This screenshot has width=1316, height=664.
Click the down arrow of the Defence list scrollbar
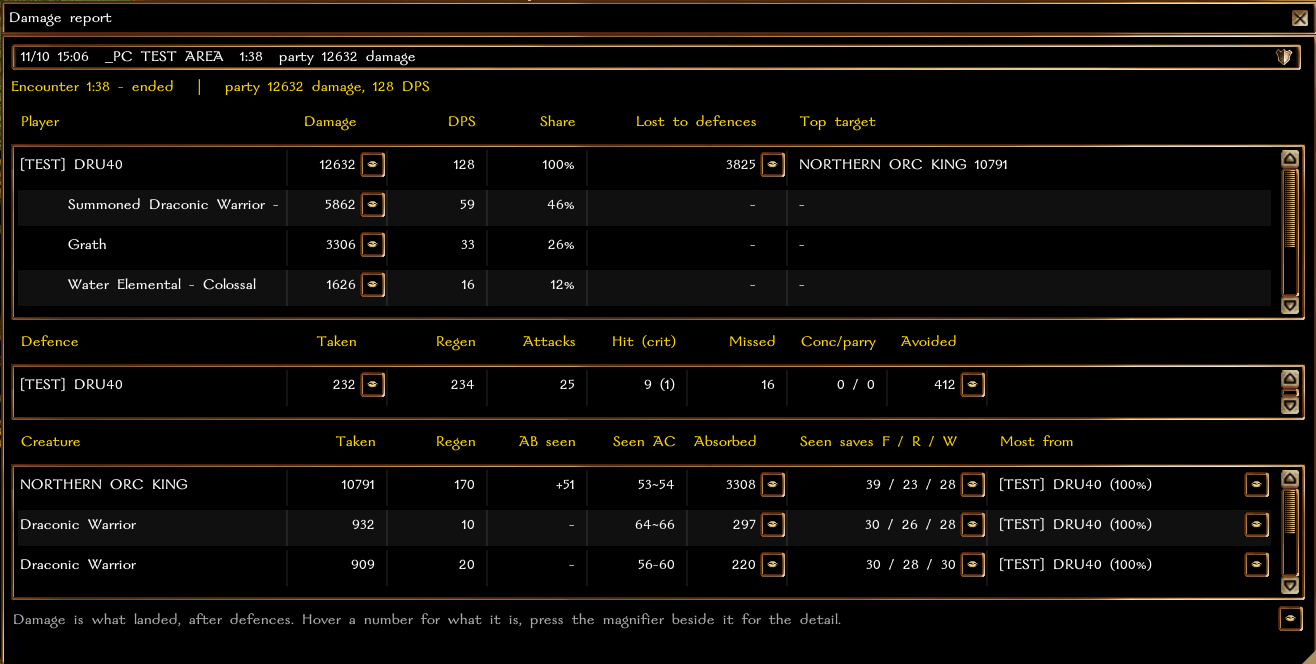[1290, 406]
